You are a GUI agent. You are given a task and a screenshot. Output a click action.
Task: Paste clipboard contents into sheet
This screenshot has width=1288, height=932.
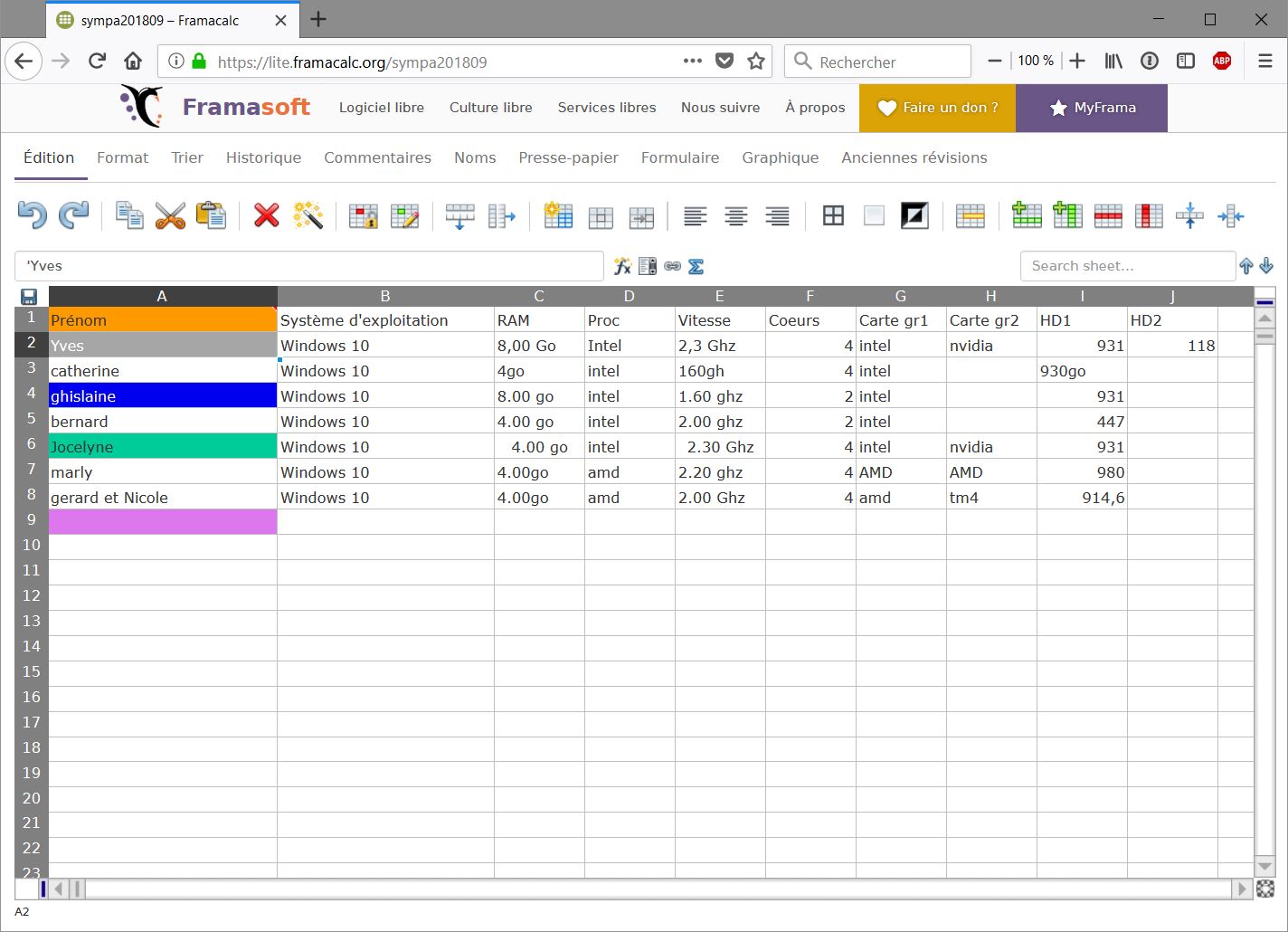click(212, 215)
